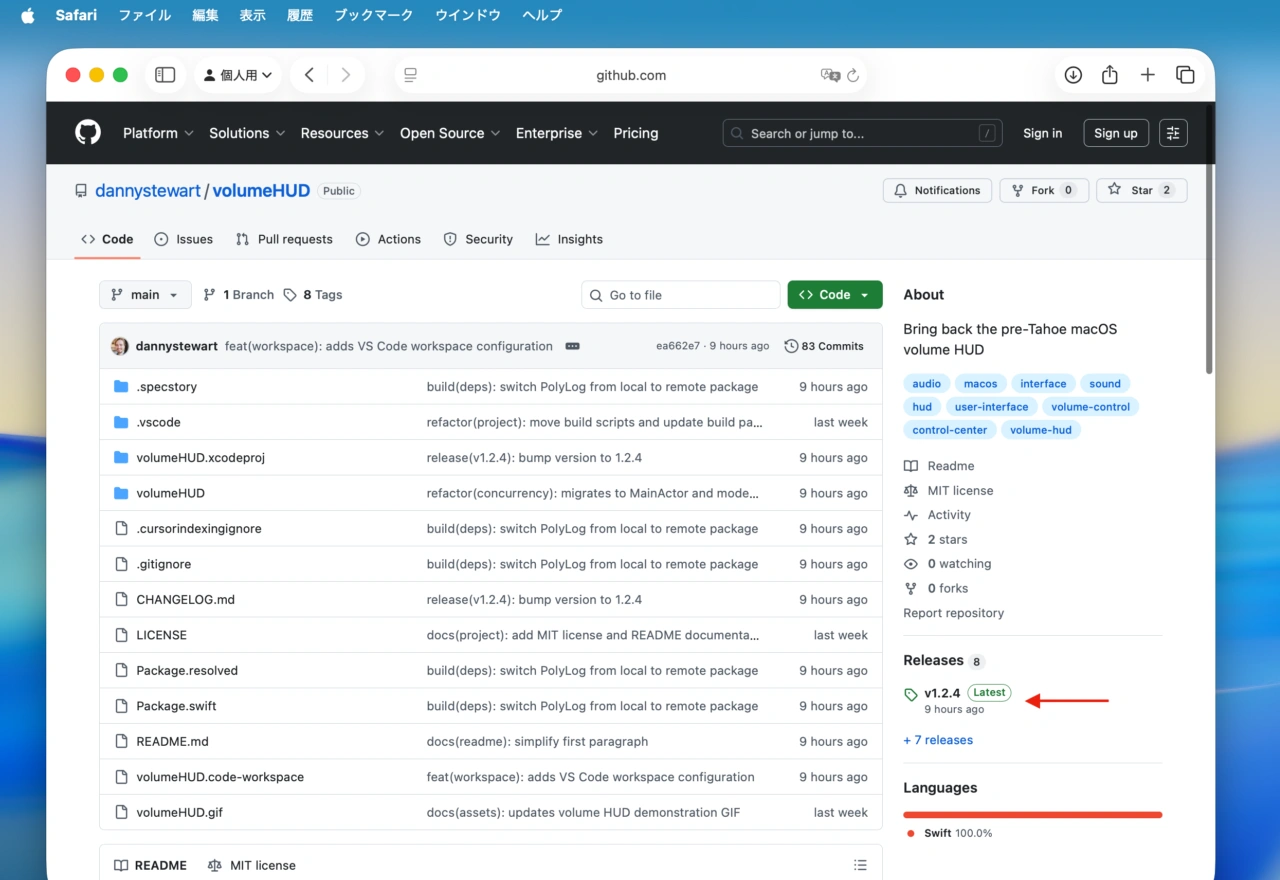Open the README outline icon

[x=860, y=865]
